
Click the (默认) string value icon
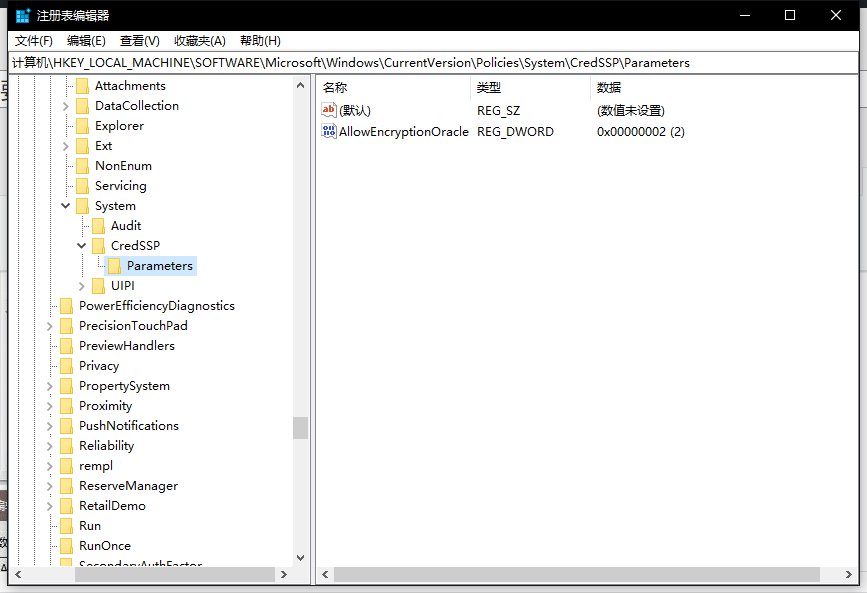pos(329,110)
